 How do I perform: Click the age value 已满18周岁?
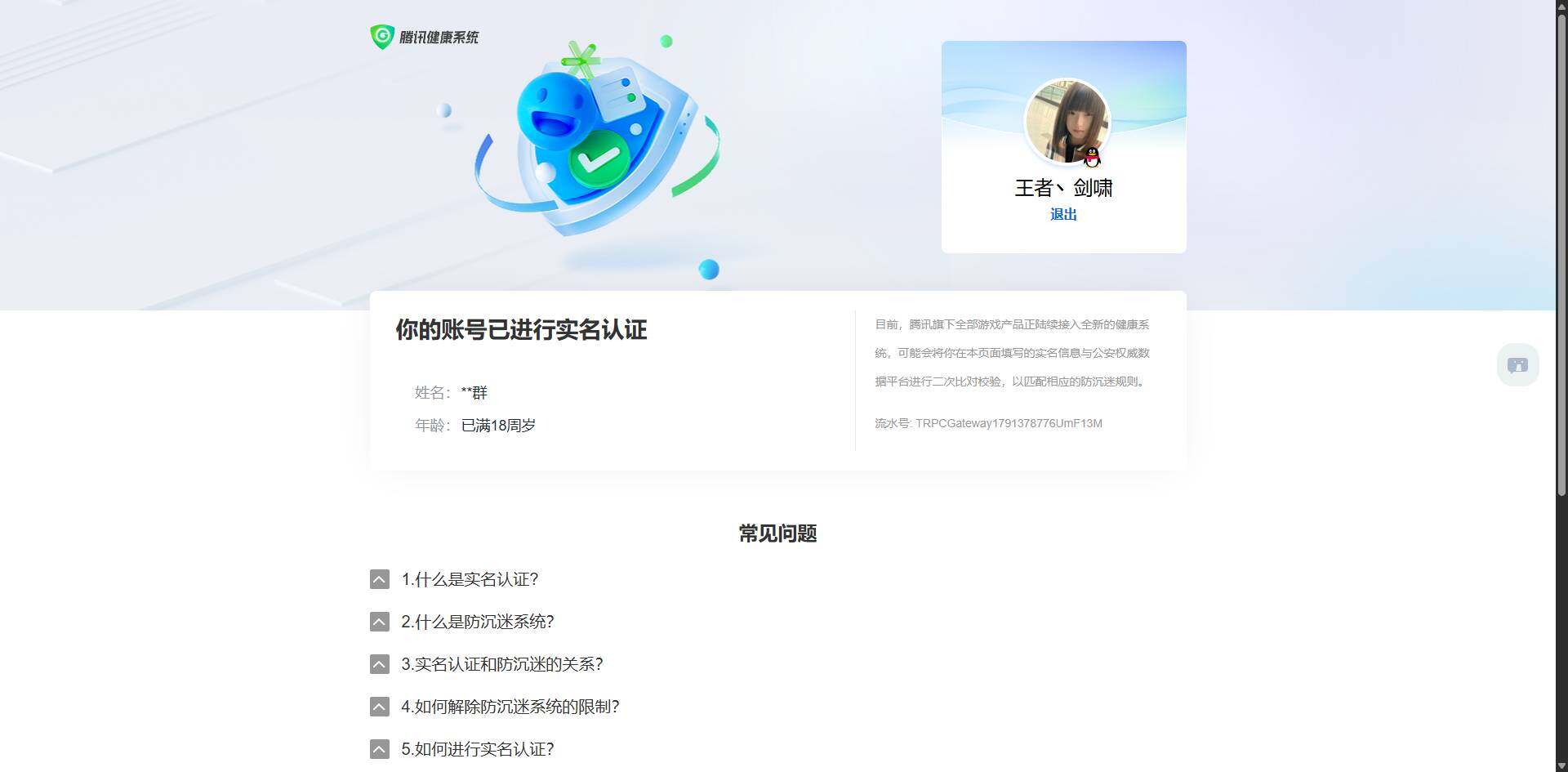coord(498,425)
